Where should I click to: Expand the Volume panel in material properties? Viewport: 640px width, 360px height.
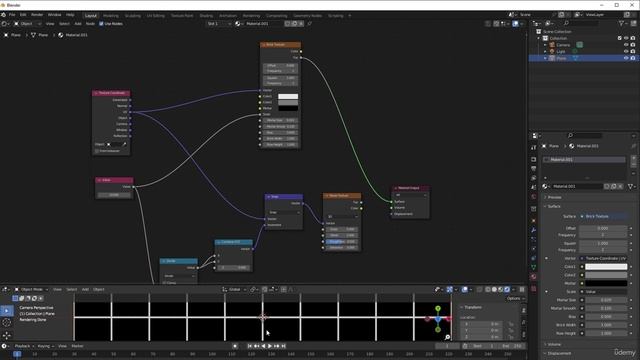[554, 344]
